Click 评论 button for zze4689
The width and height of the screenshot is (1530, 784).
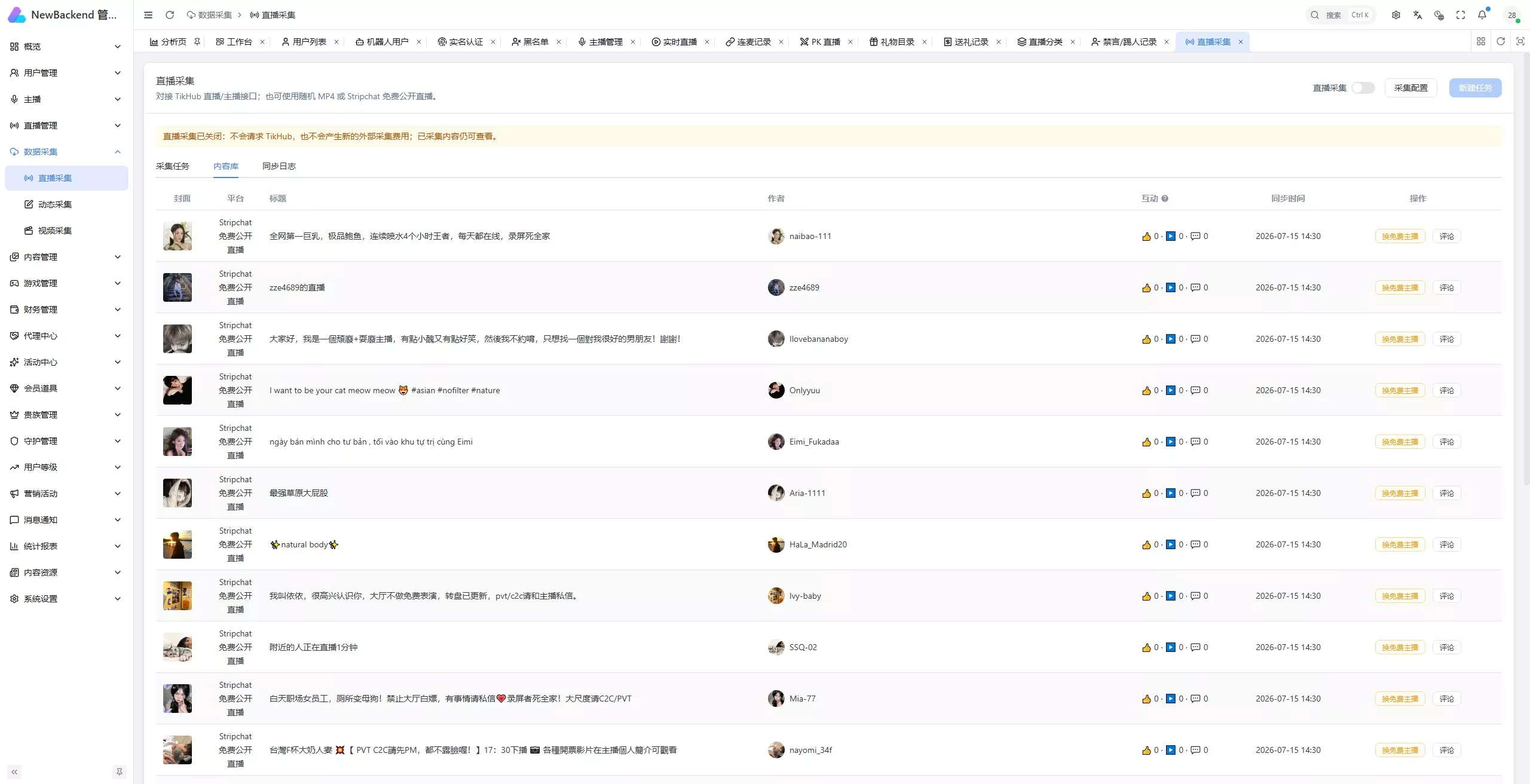tap(1446, 287)
